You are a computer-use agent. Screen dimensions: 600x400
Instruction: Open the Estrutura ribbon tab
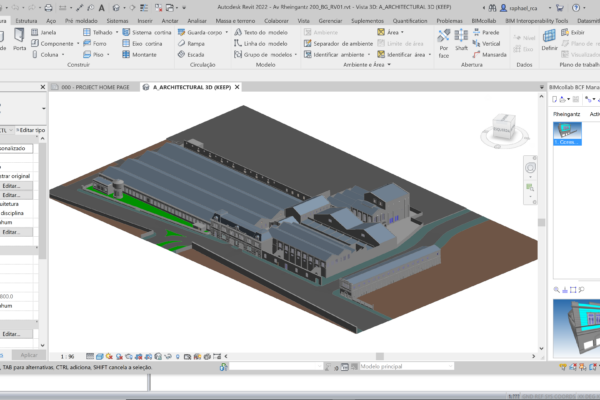click(26, 21)
